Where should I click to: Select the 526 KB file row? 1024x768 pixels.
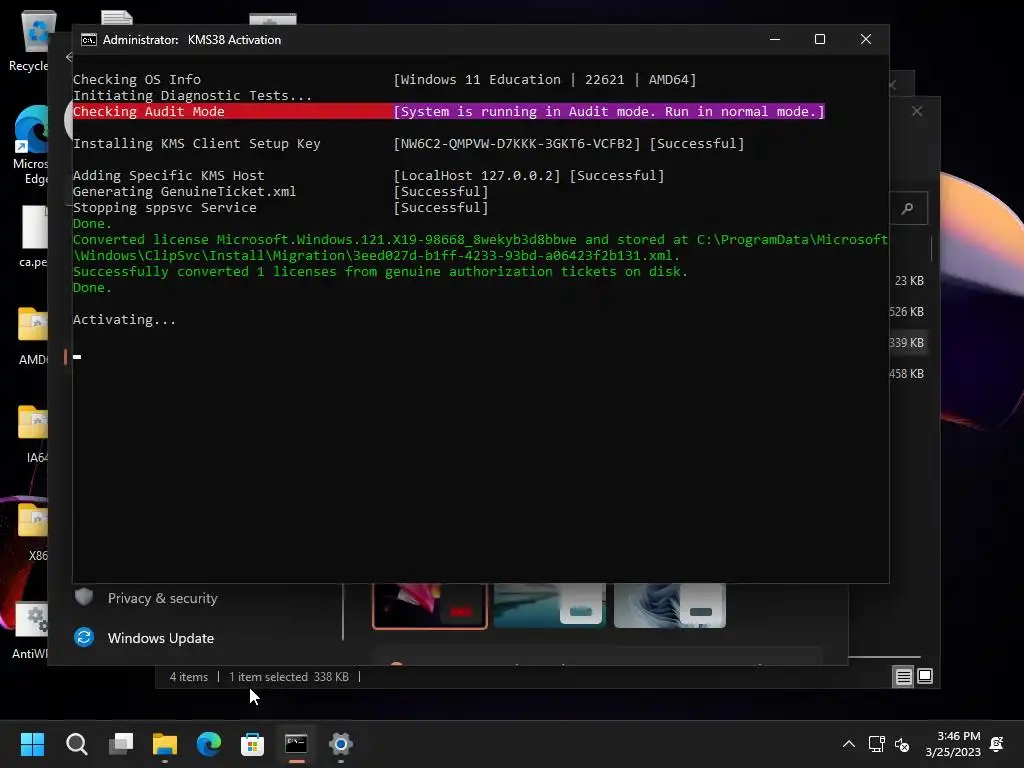[x=906, y=312]
